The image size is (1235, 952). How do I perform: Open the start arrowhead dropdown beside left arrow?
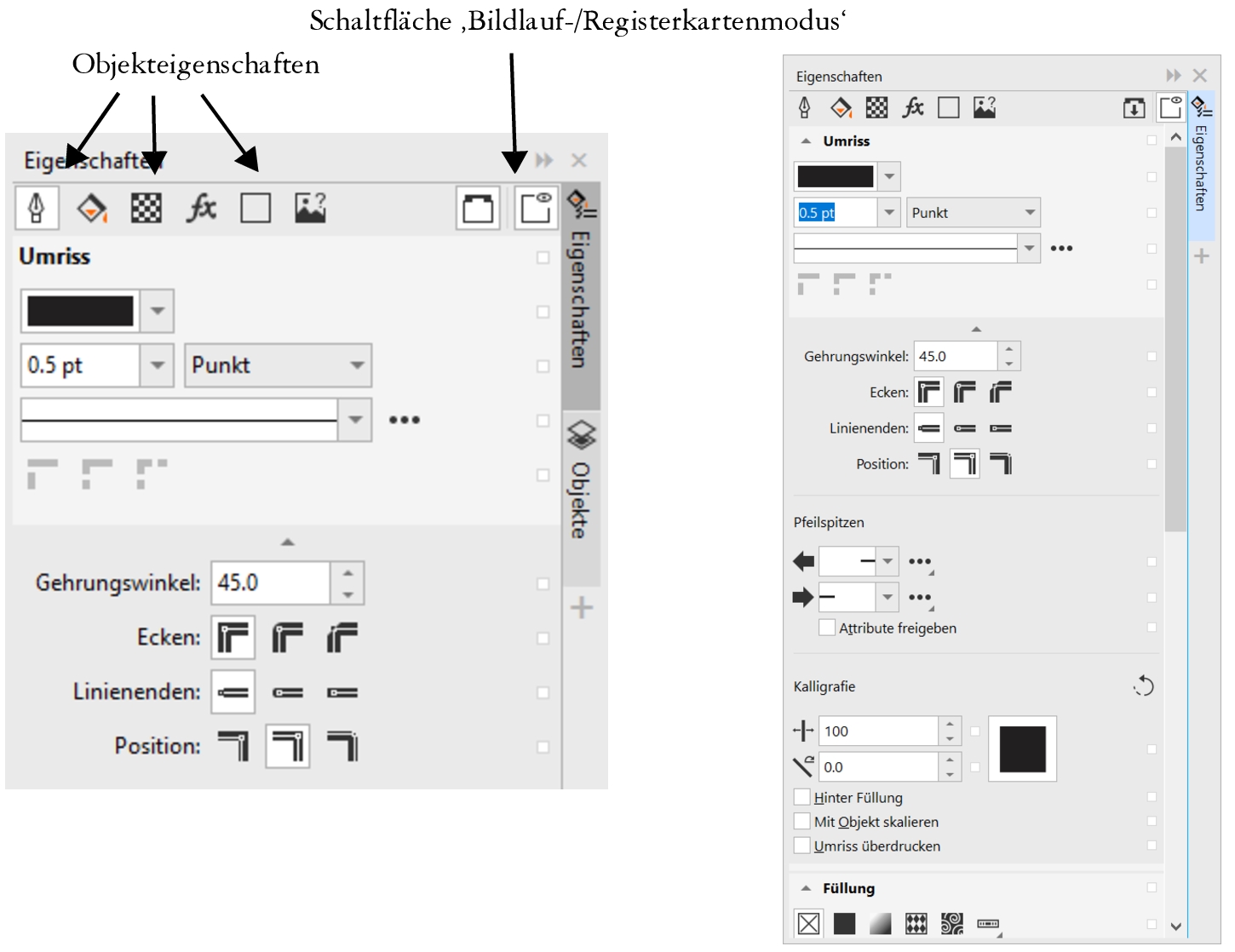tap(887, 561)
